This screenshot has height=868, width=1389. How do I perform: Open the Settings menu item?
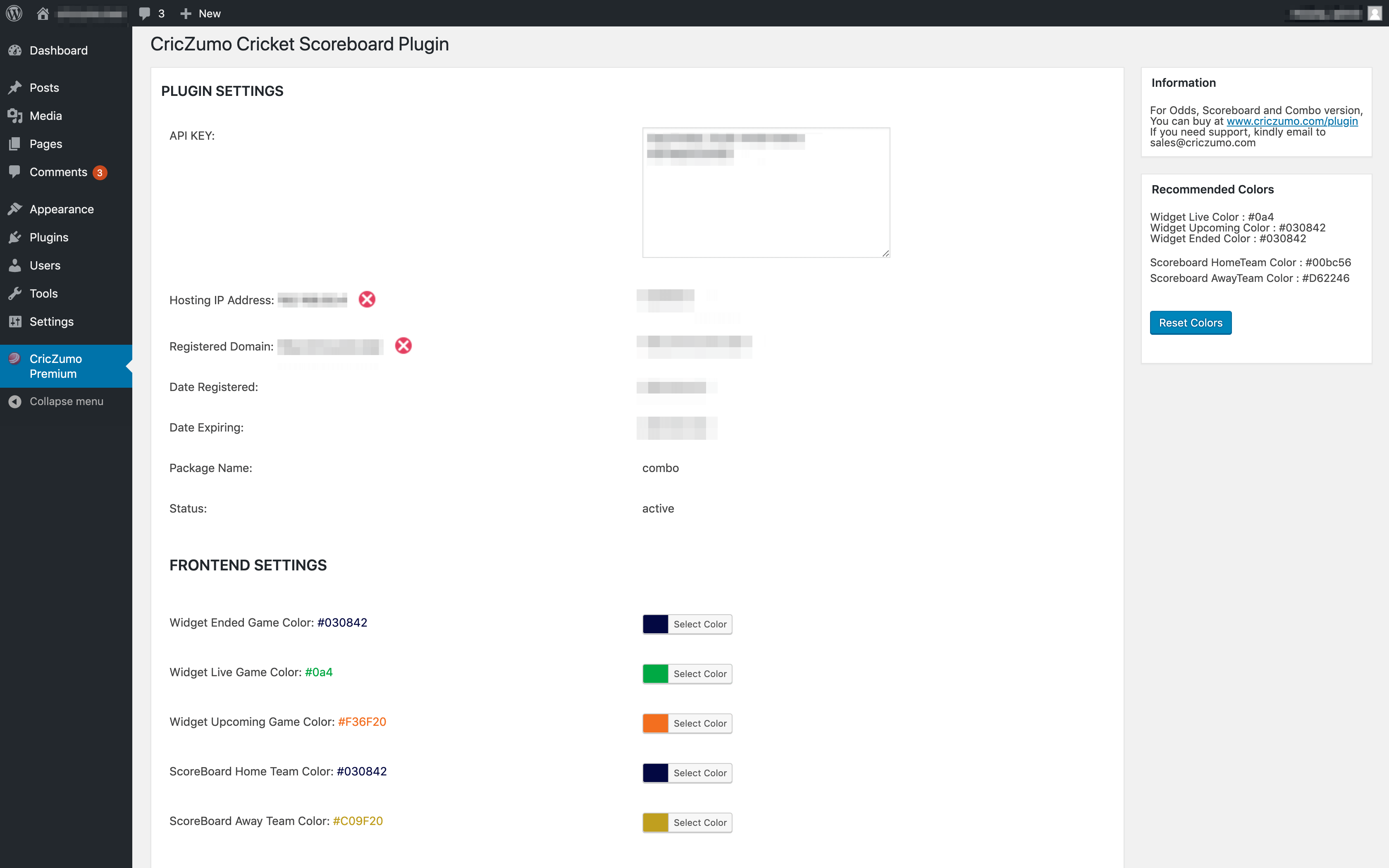(66, 322)
